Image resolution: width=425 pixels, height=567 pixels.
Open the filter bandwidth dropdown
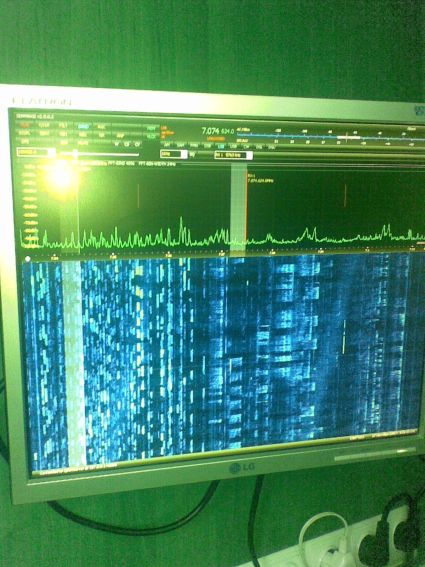pyautogui.click(x=249, y=155)
